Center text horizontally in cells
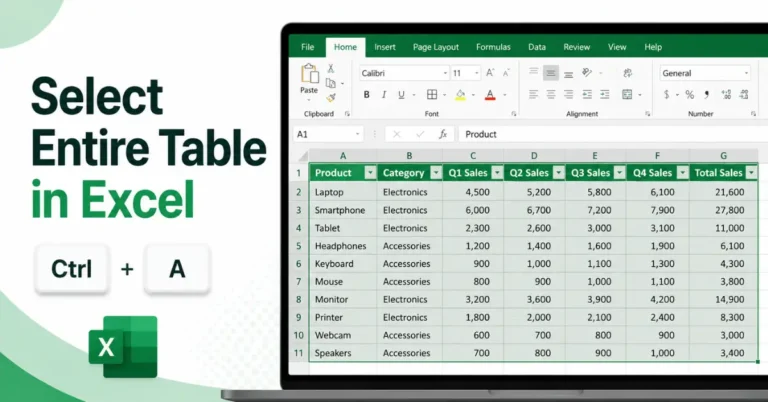Viewport: 768px width, 402px height. tap(551, 95)
